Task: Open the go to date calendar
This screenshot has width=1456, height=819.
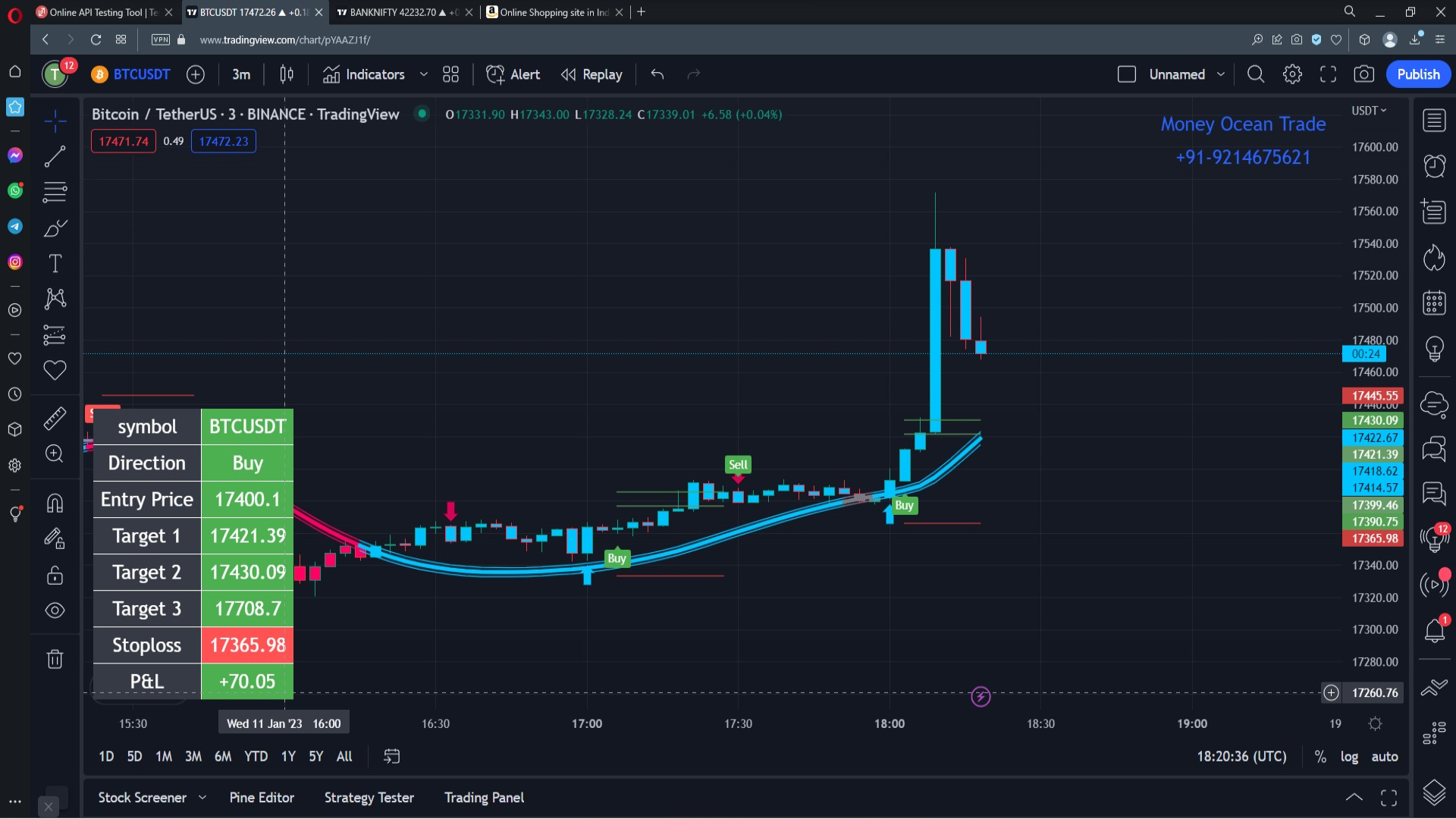Action: [x=391, y=757]
